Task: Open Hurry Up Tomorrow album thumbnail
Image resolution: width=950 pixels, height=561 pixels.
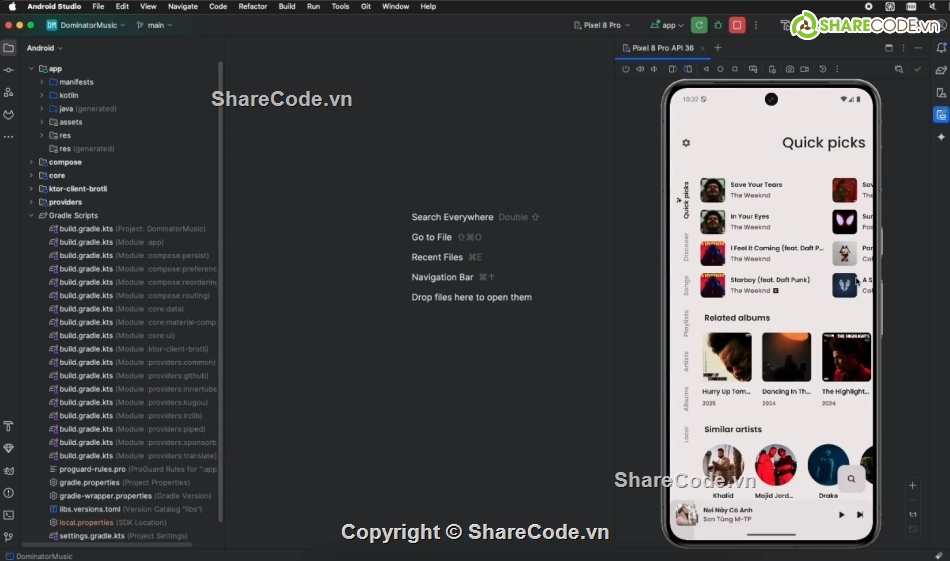Action: [x=726, y=357]
